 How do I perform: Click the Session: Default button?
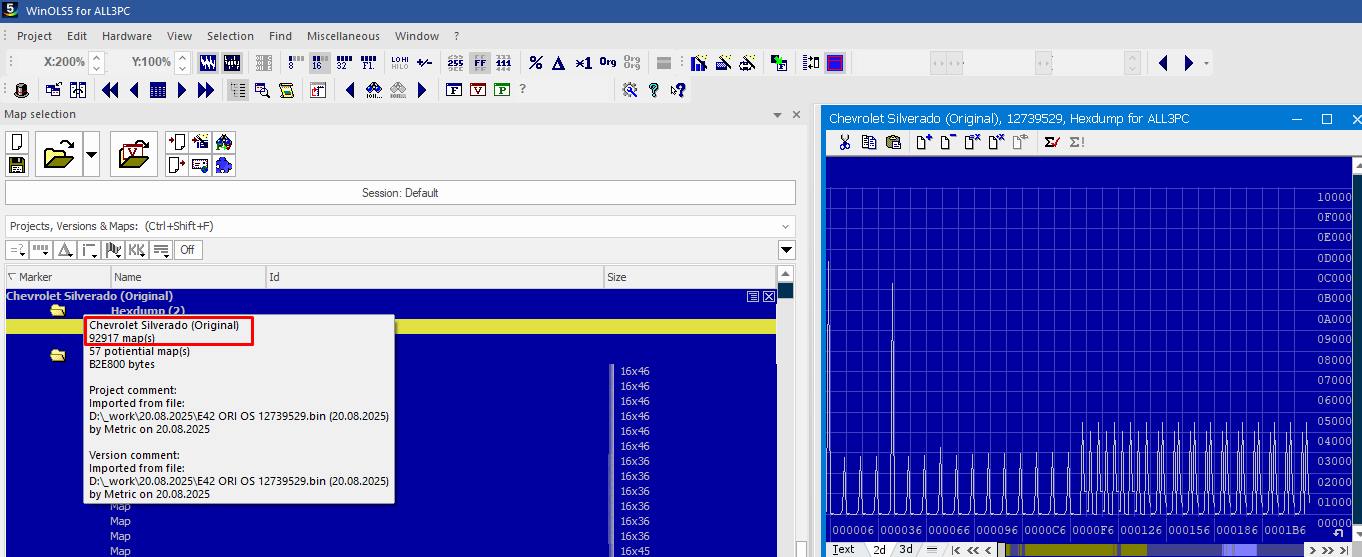(400, 193)
